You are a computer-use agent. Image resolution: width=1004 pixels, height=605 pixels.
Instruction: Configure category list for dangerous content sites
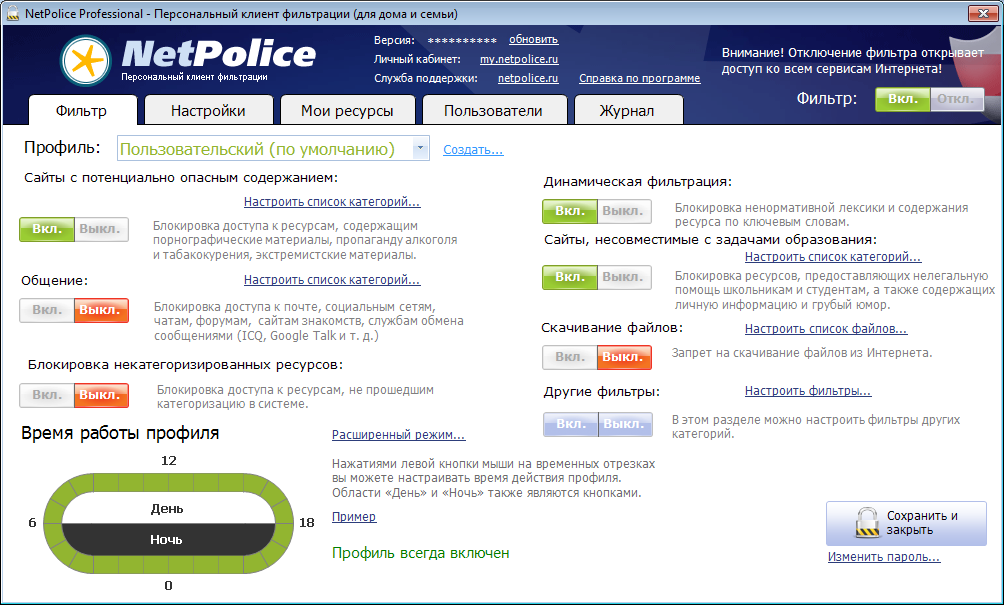(x=332, y=202)
